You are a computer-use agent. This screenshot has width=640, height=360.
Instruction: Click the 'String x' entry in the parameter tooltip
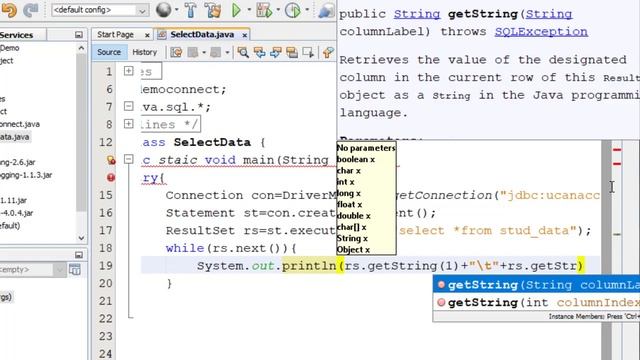click(x=352, y=238)
